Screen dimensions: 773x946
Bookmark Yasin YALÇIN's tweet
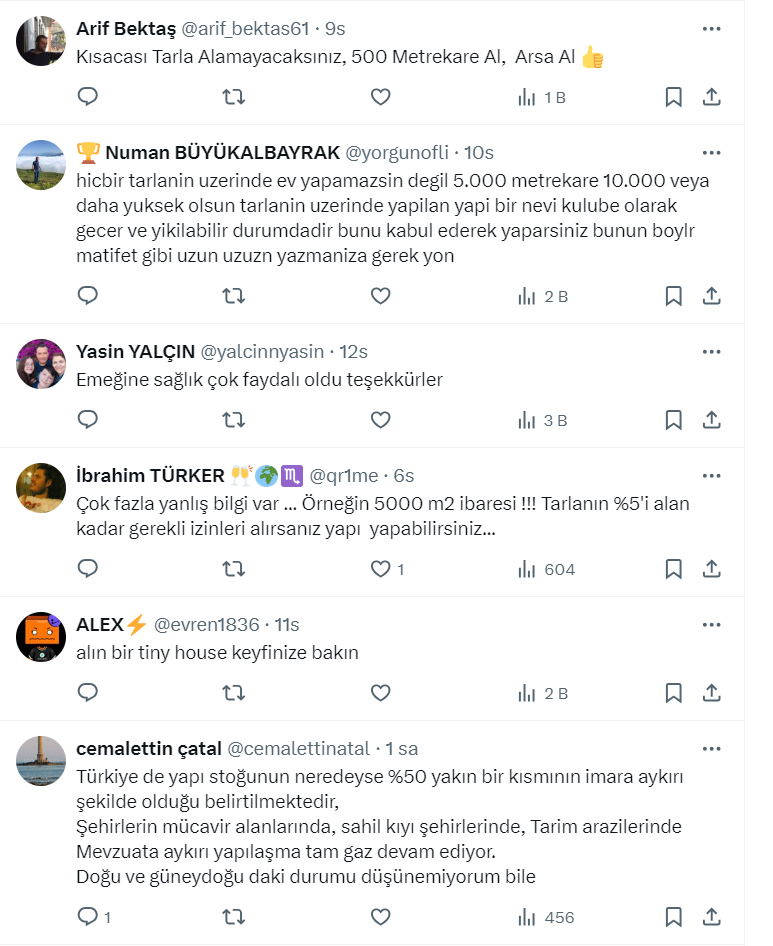tap(674, 420)
